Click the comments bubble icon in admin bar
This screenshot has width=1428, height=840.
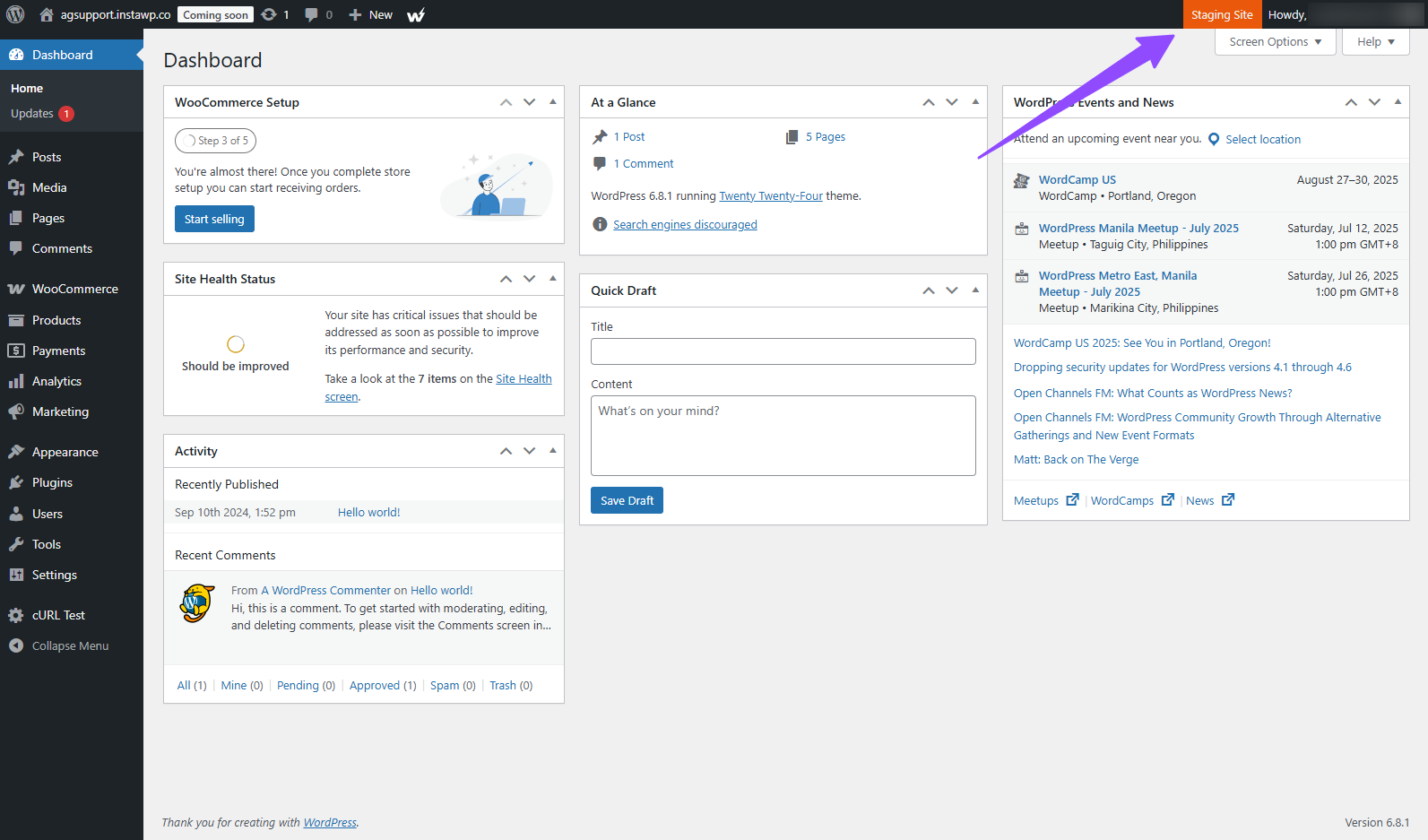[x=311, y=14]
